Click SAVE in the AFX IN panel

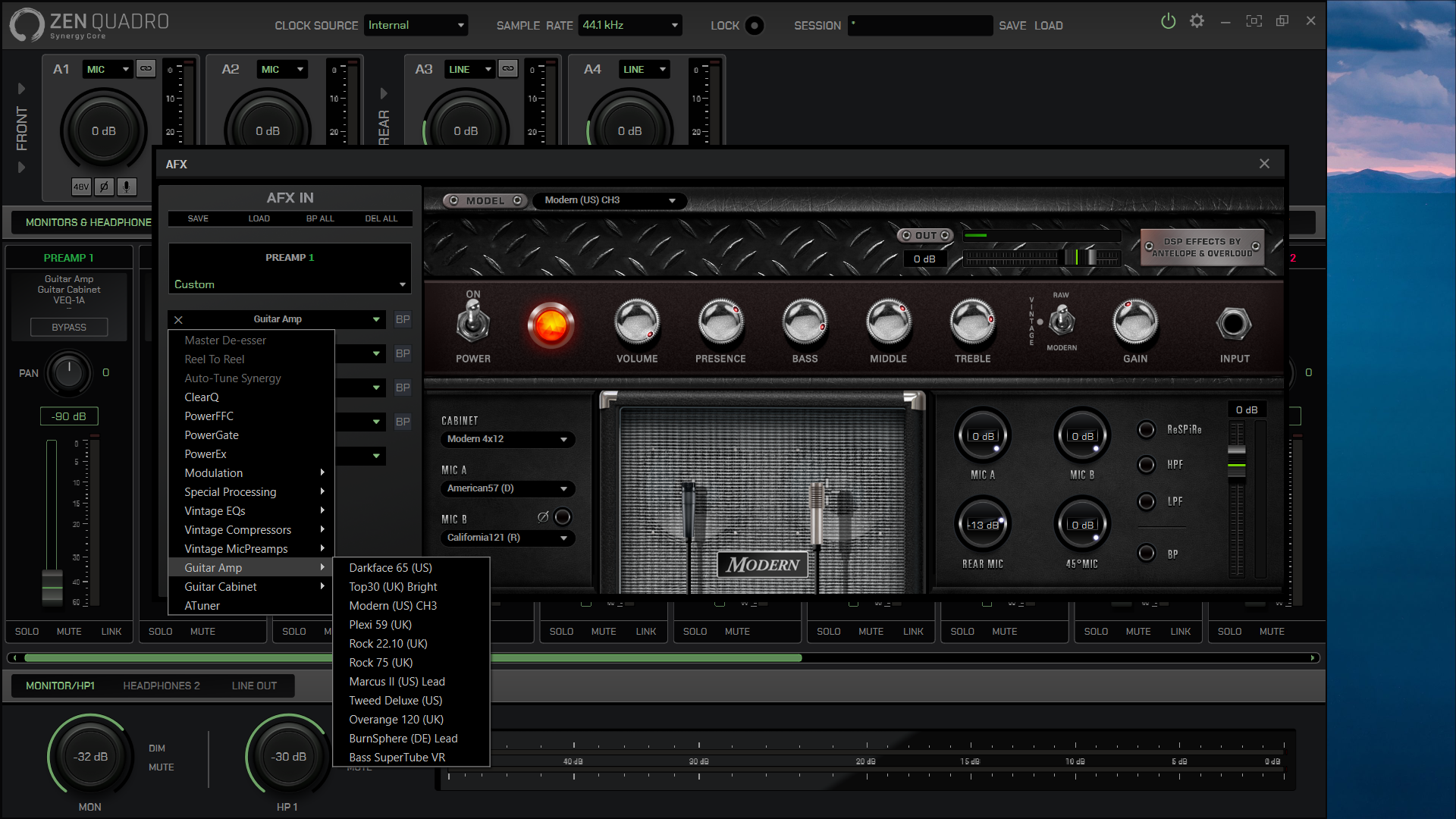tap(198, 218)
